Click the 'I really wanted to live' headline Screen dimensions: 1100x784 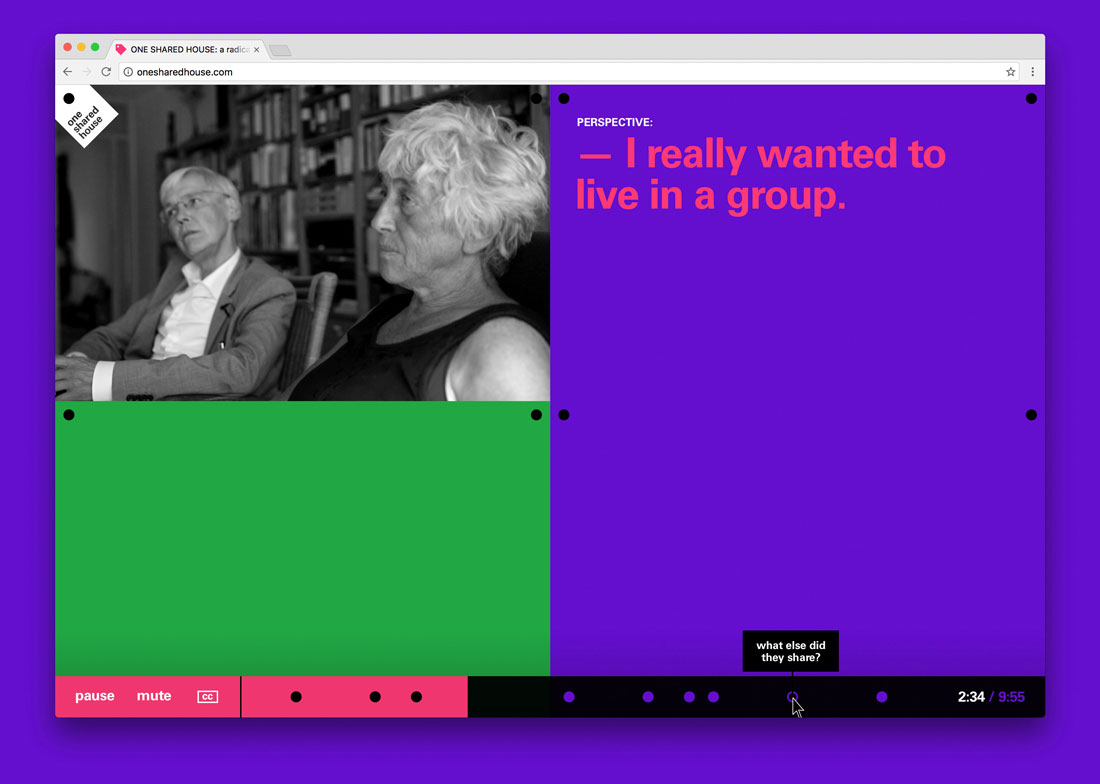[x=760, y=175]
